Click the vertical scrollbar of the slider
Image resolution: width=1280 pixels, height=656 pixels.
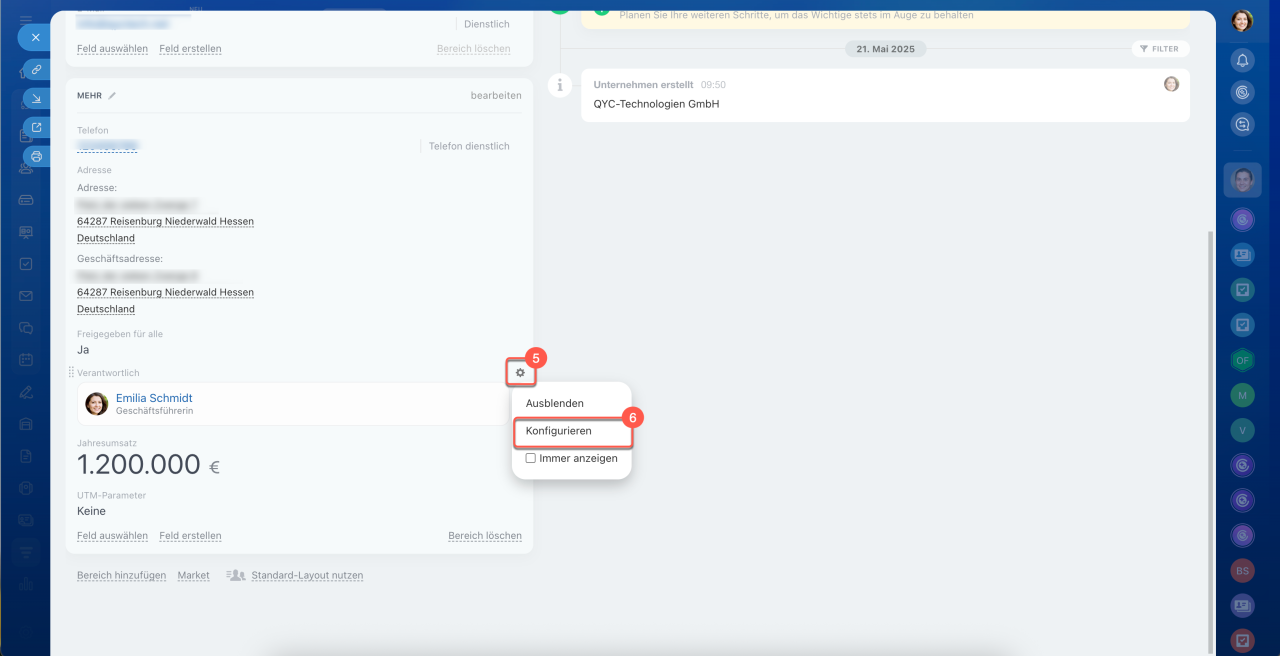tap(1209, 440)
